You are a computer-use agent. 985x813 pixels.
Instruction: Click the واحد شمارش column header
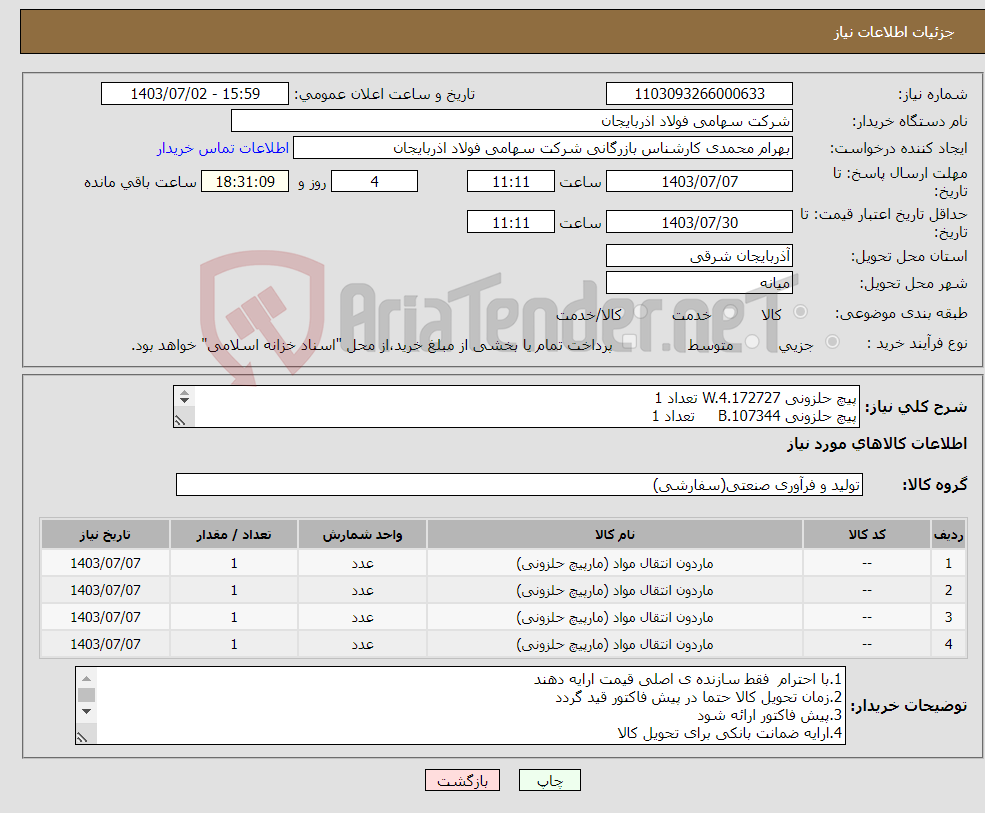pos(362,535)
